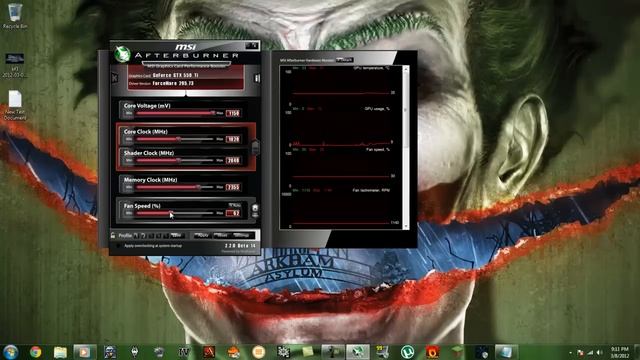Click the red flame icon on the taskbar

tap(432, 352)
